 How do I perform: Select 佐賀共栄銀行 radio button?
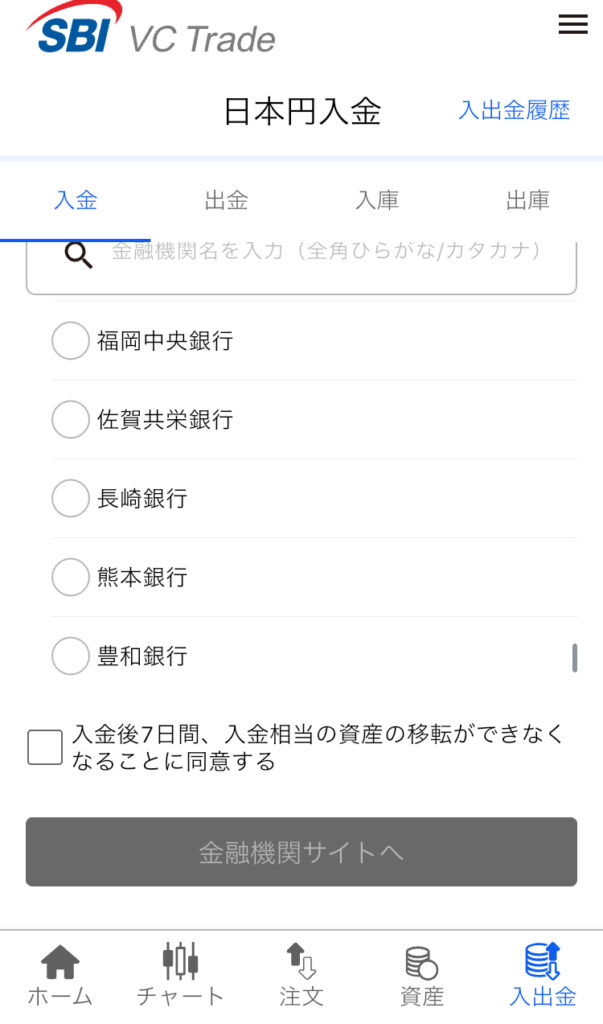[x=70, y=419]
